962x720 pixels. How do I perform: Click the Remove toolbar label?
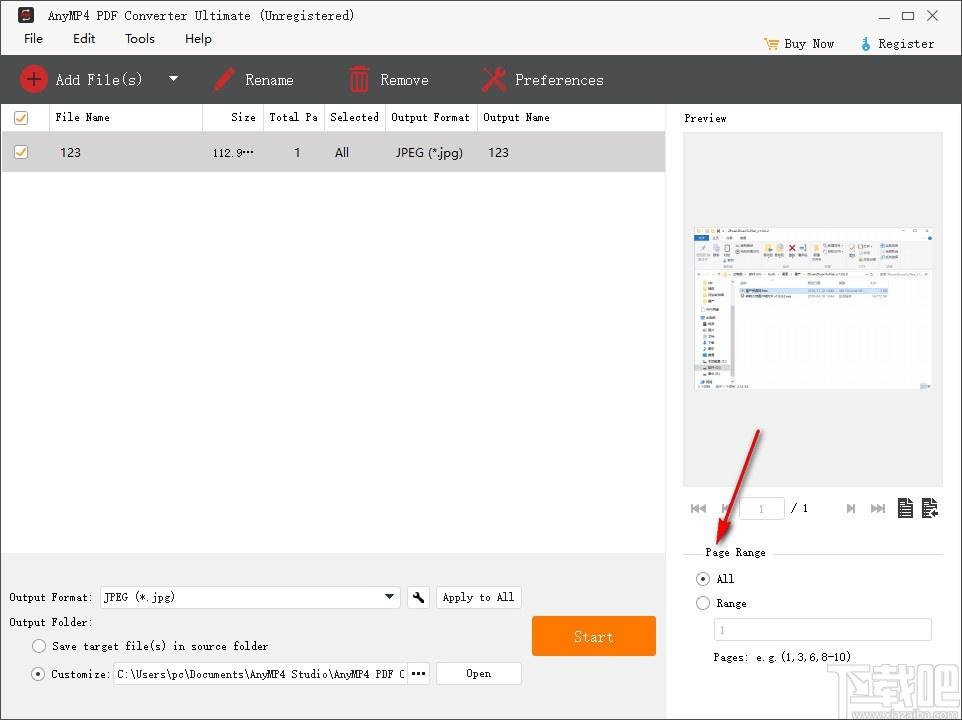click(404, 80)
